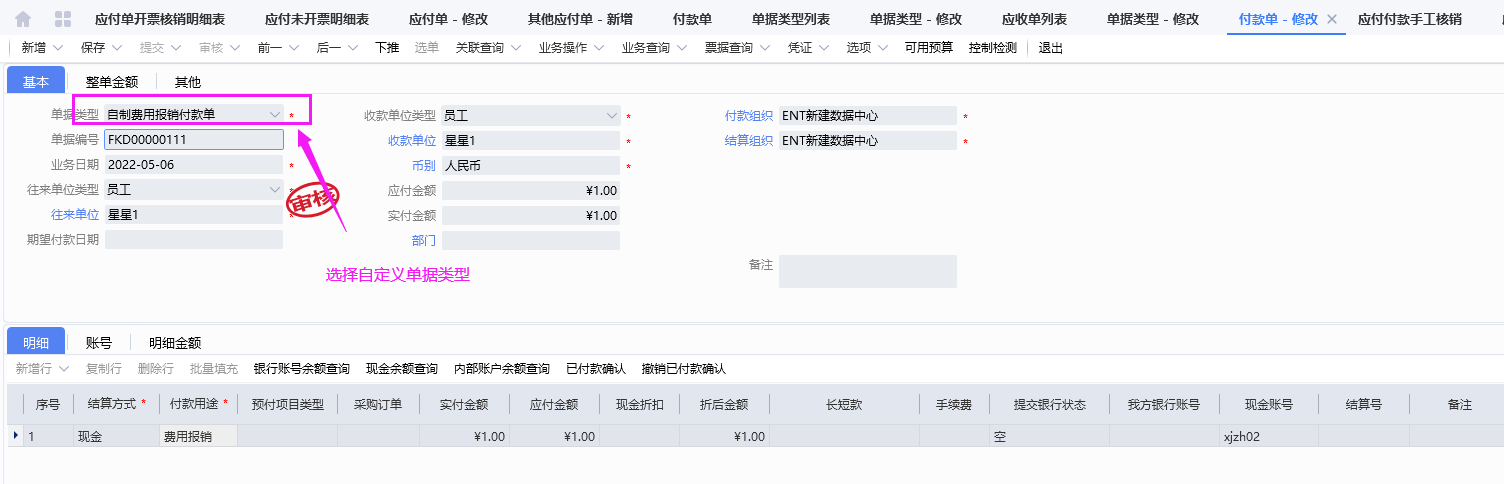The image size is (1504, 484).
Task: Open the 保存 toolbar dropdown arrow
Action: (x=118, y=48)
